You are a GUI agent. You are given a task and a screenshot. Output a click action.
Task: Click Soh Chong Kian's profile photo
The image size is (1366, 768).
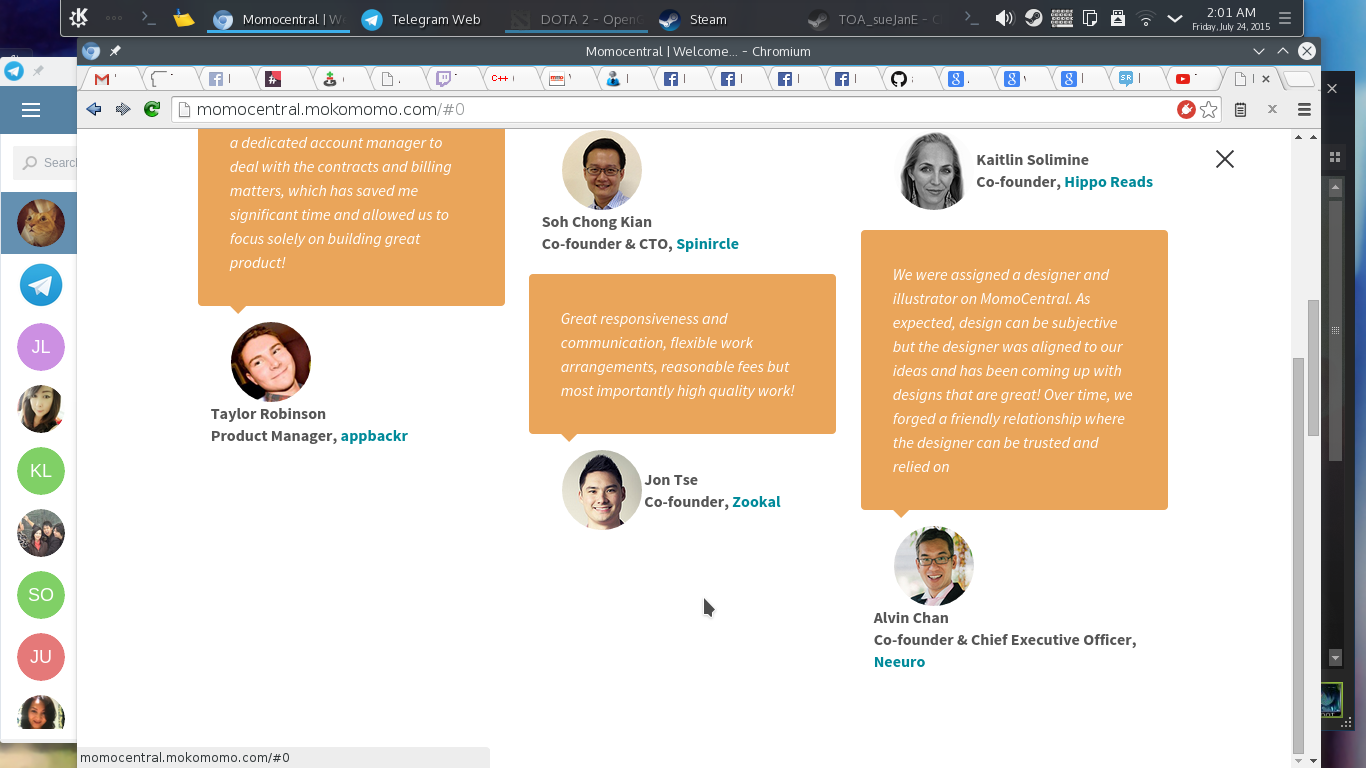602,170
